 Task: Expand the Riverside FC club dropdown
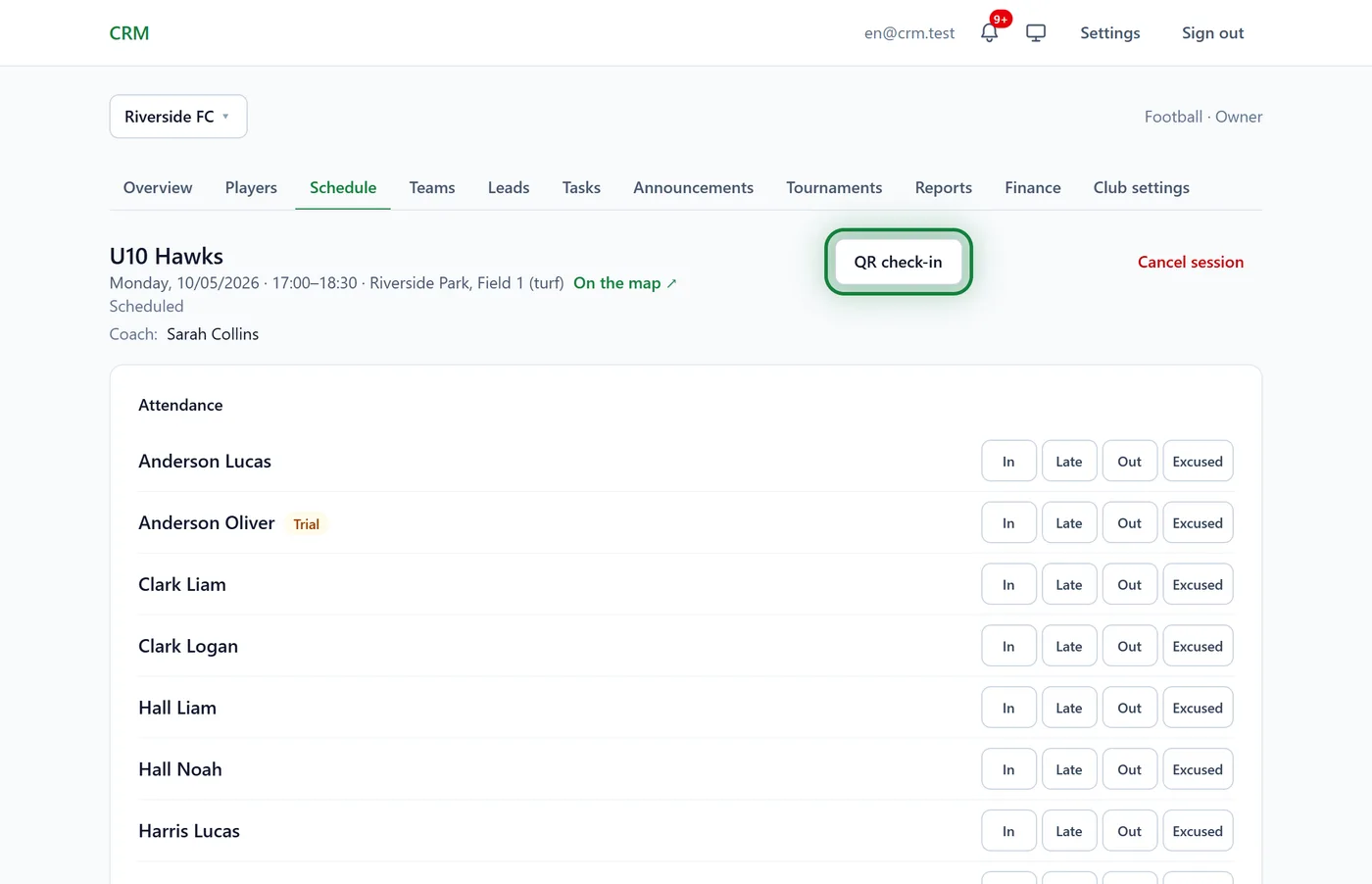pyautogui.click(x=178, y=117)
